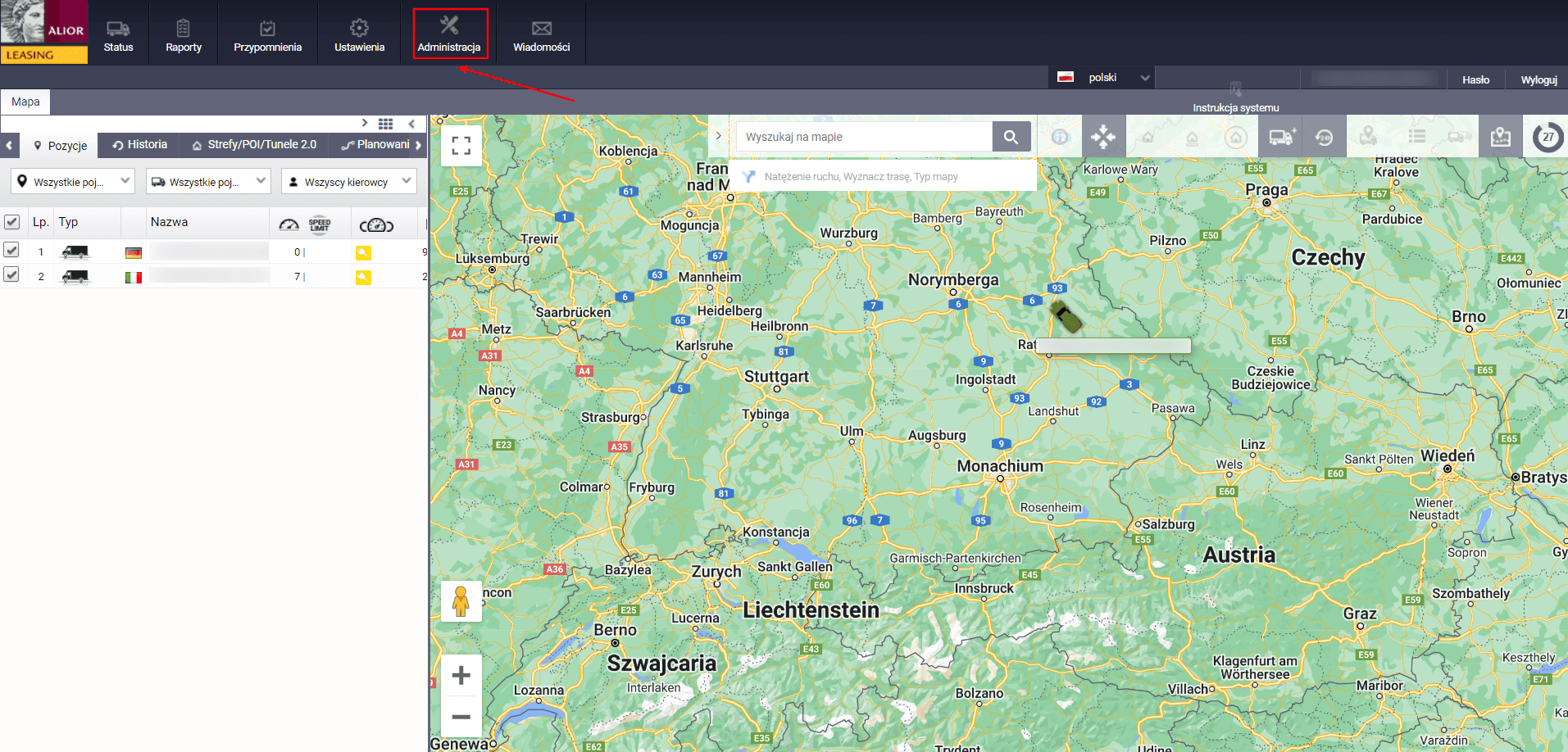This screenshot has height=752, width=1568.
Task: Click yellow key icon in row 2
Action: click(x=363, y=277)
